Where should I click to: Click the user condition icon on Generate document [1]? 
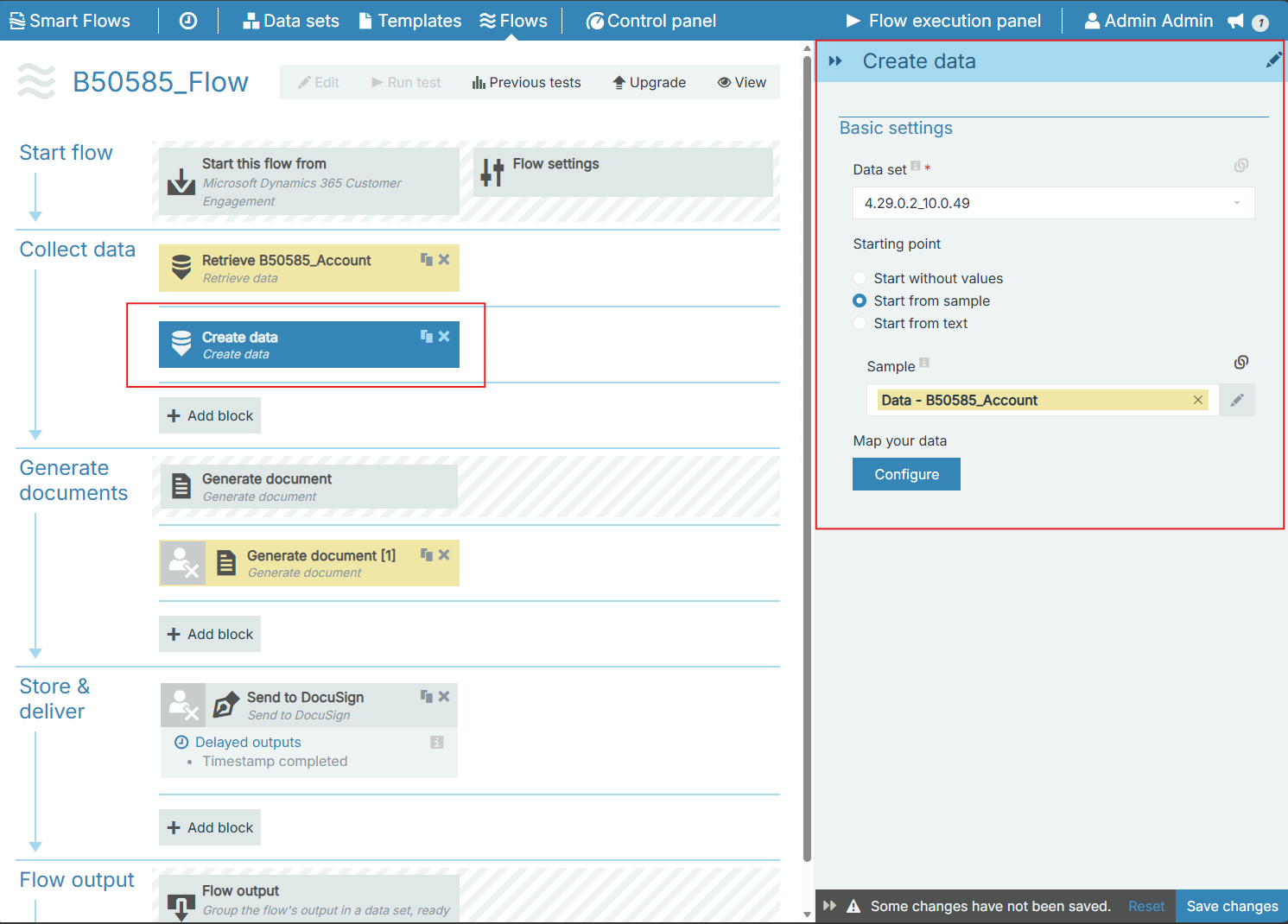183,563
